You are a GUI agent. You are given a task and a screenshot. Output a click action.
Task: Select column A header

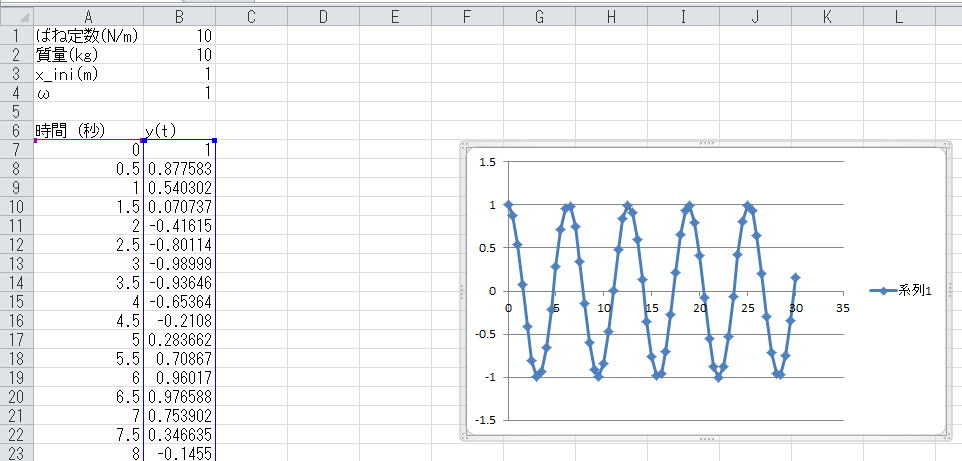89,16
